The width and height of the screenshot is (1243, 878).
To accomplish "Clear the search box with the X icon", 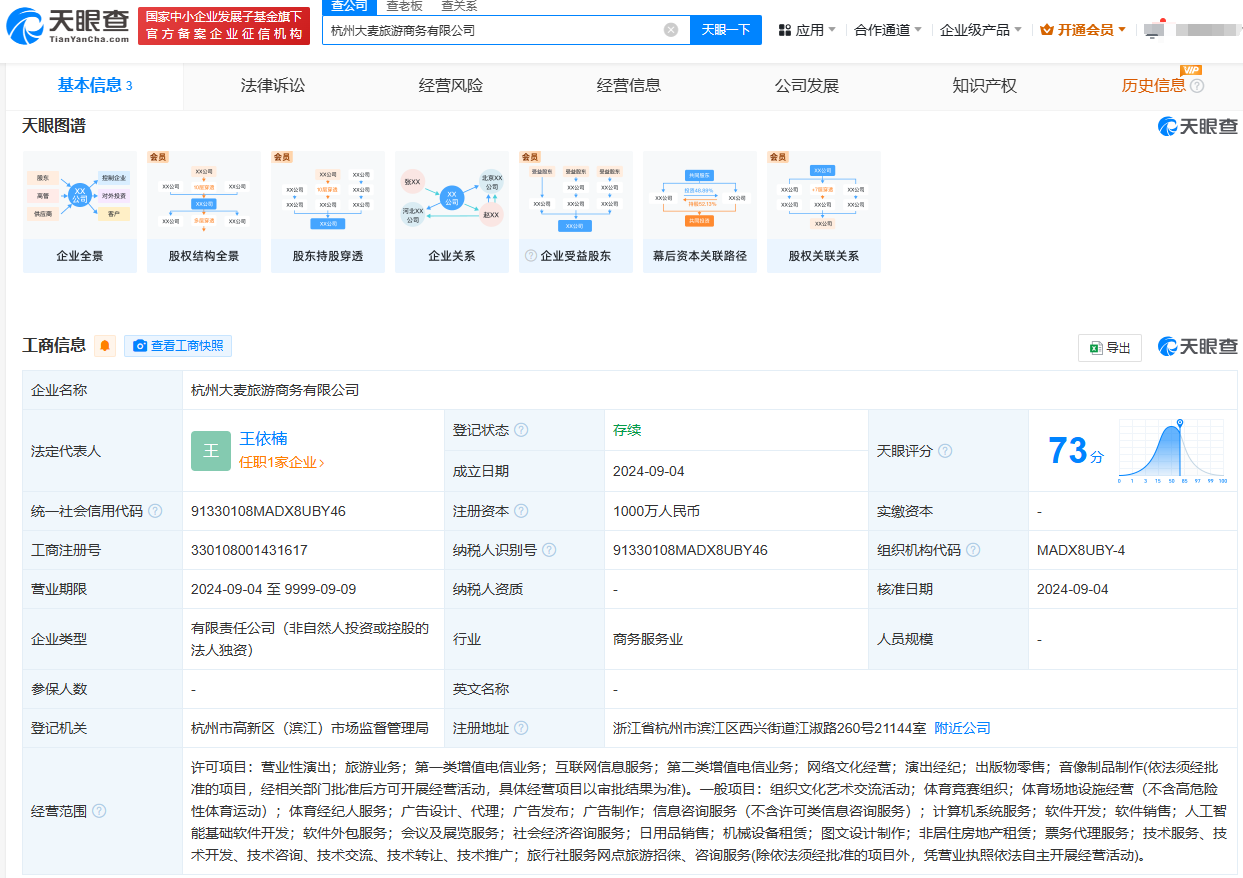I will point(671,30).
